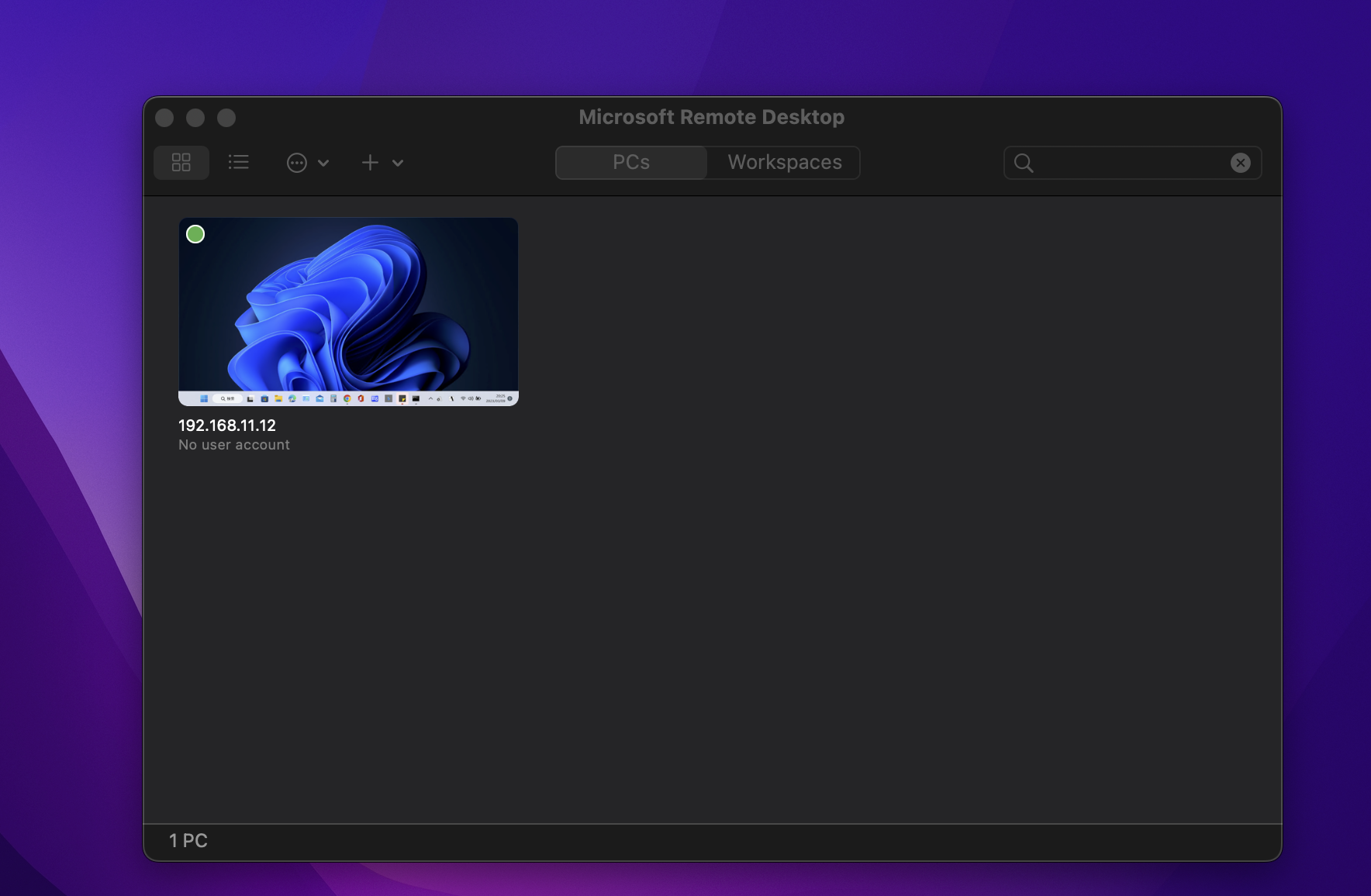Open the more options ellipsis icon
The image size is (1371, 896).
click(297, 163)
